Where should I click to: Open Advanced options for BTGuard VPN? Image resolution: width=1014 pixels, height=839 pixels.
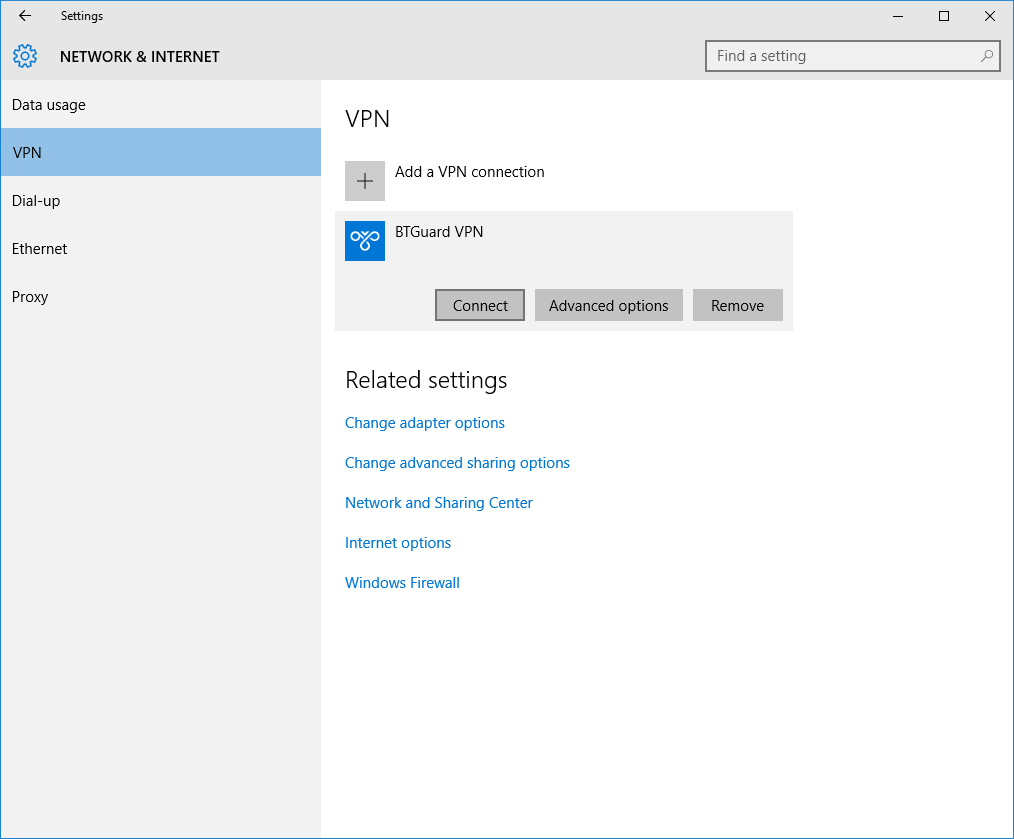click(608, 306)
